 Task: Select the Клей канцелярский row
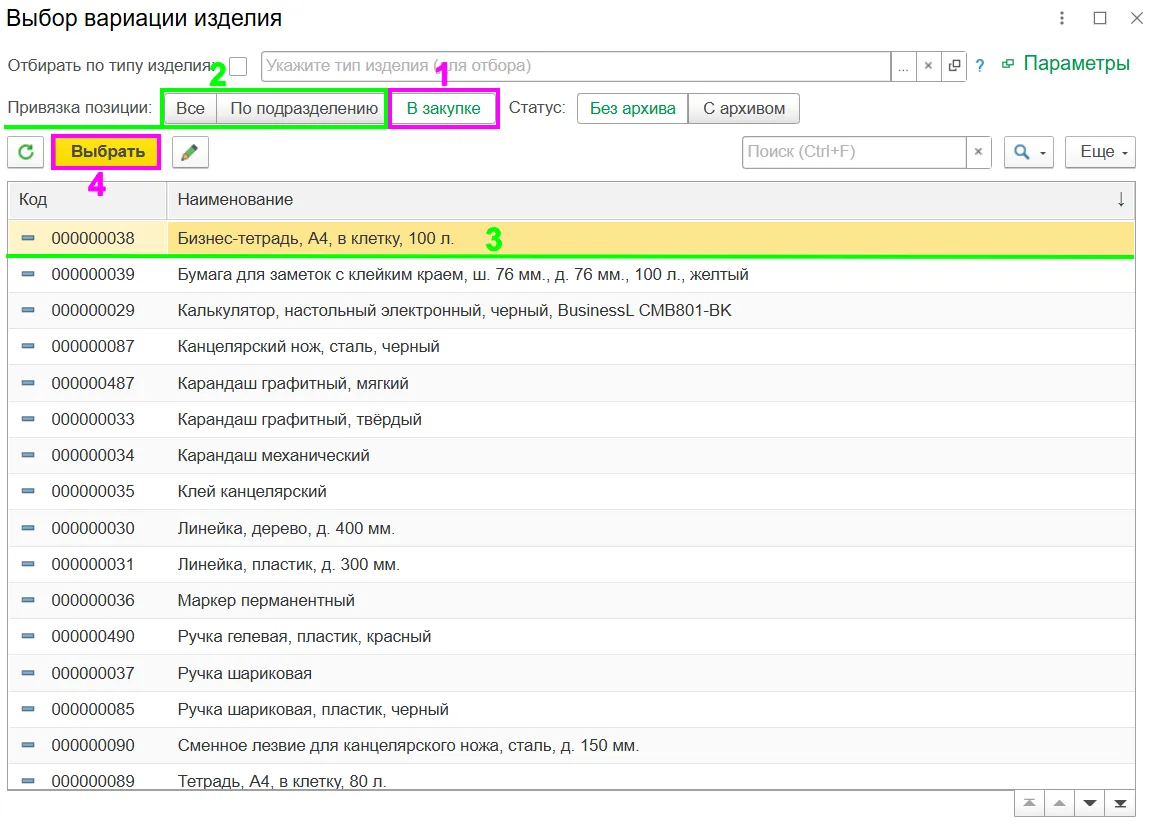(571, 491)
